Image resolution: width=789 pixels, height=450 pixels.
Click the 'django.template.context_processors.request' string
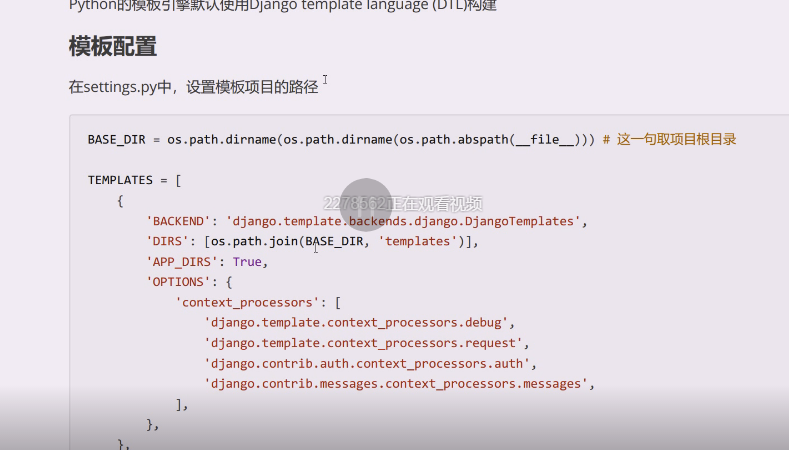(363, 343)
